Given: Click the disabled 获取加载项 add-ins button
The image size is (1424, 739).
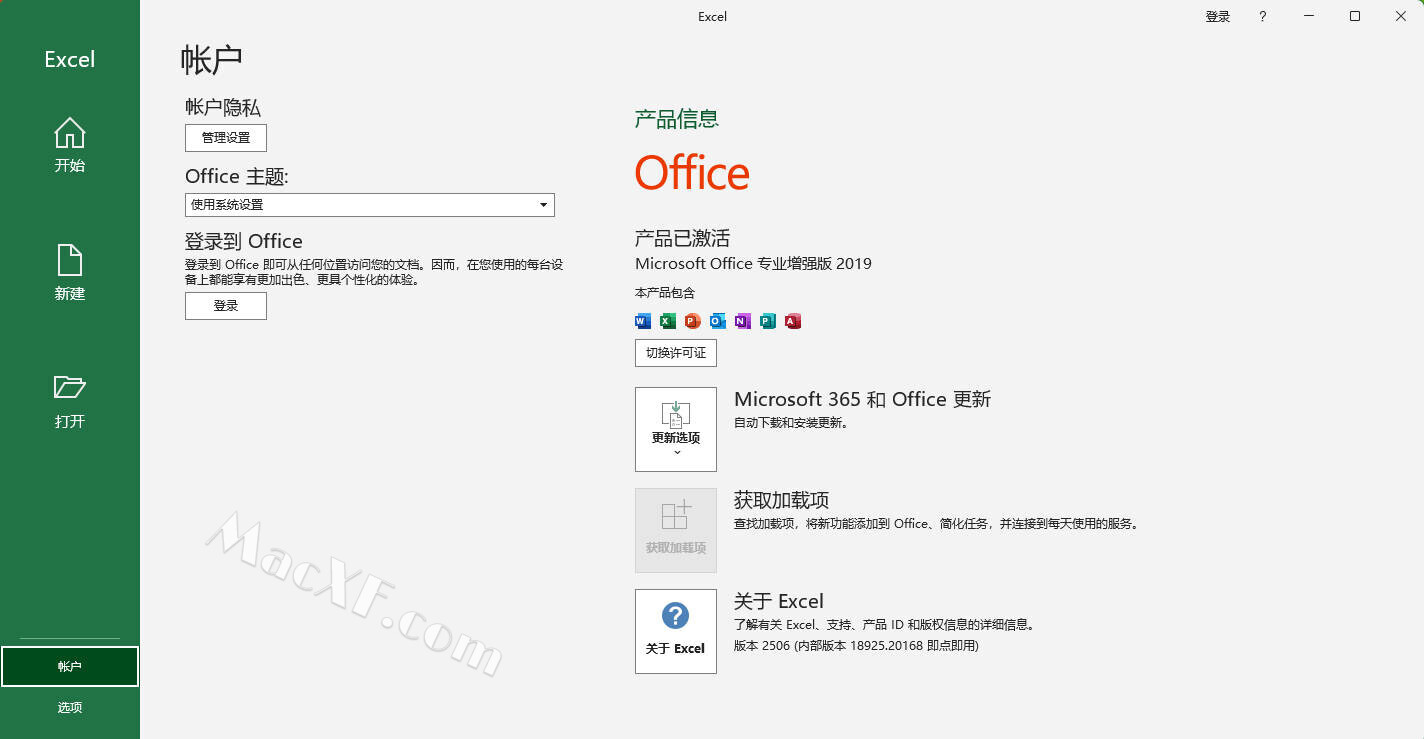Looking at the screenshot, I should point(676,530).
